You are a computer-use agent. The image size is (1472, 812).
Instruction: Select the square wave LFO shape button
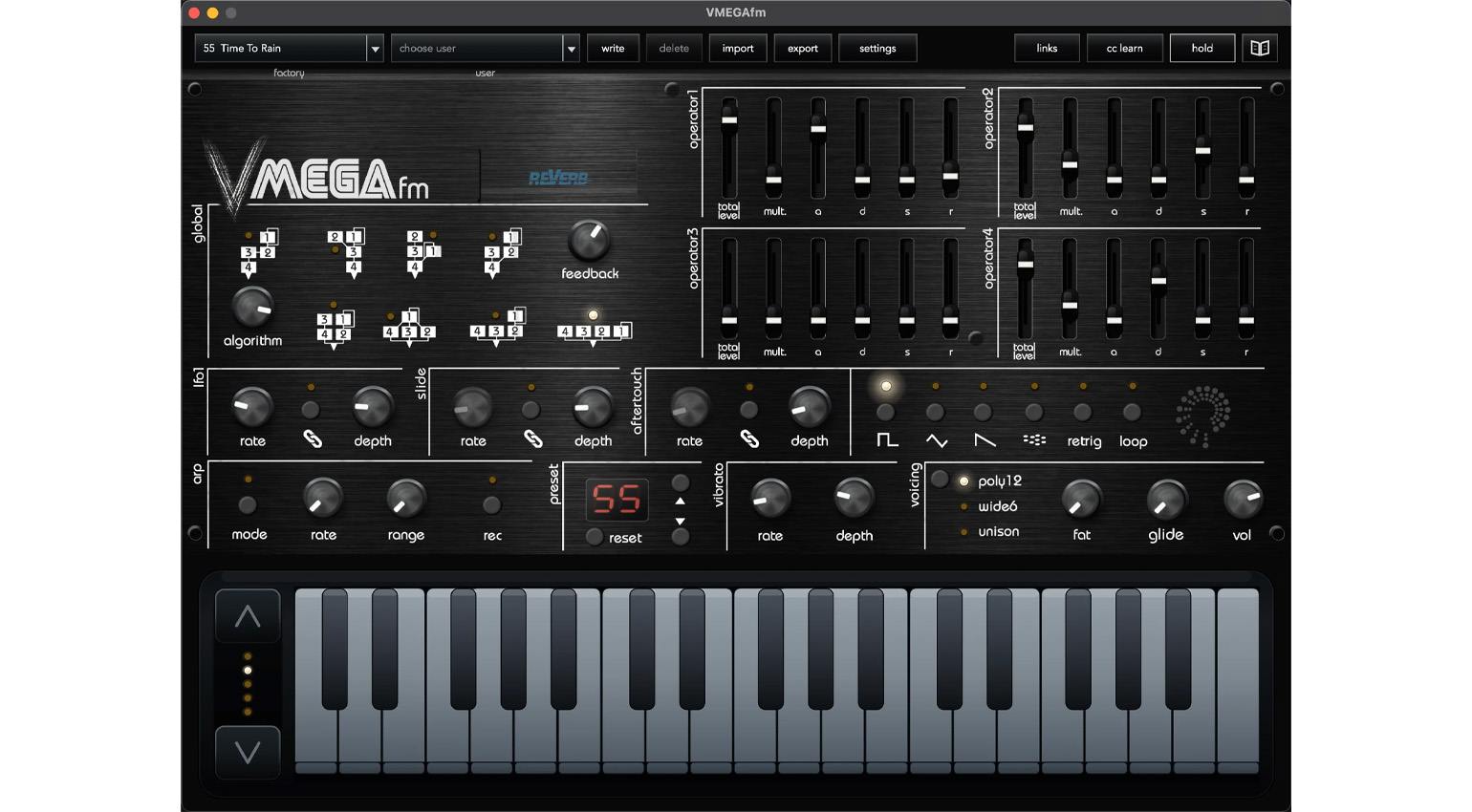click(886, 413)
